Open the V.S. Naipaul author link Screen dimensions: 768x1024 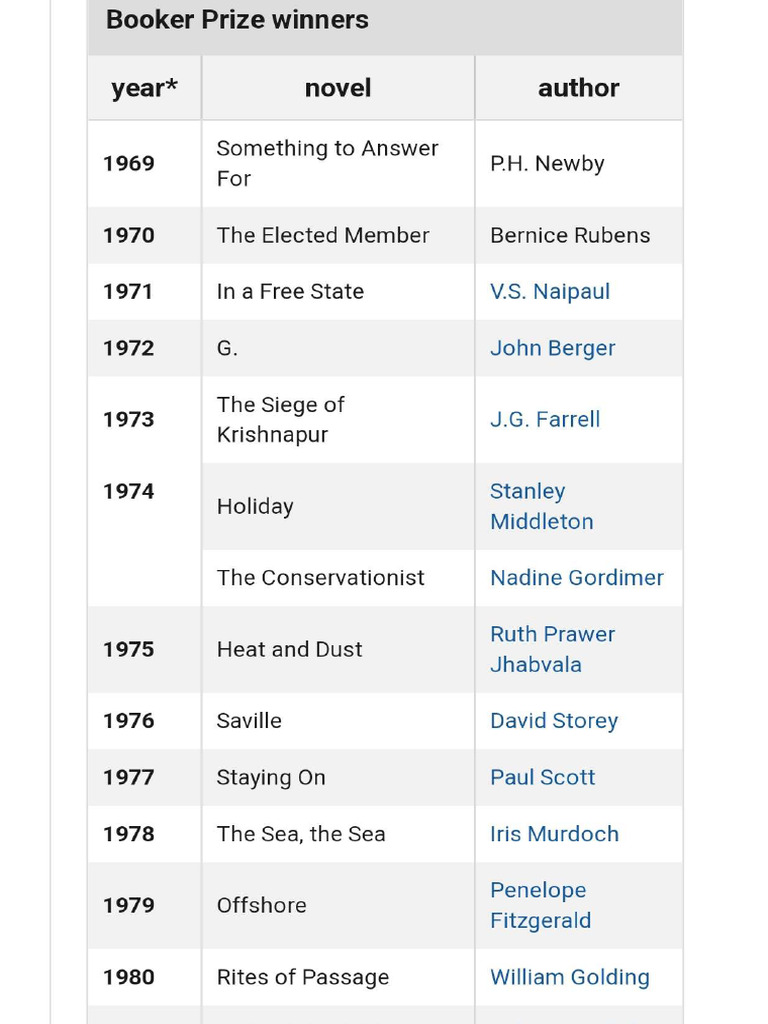click(x=549, y=292)
